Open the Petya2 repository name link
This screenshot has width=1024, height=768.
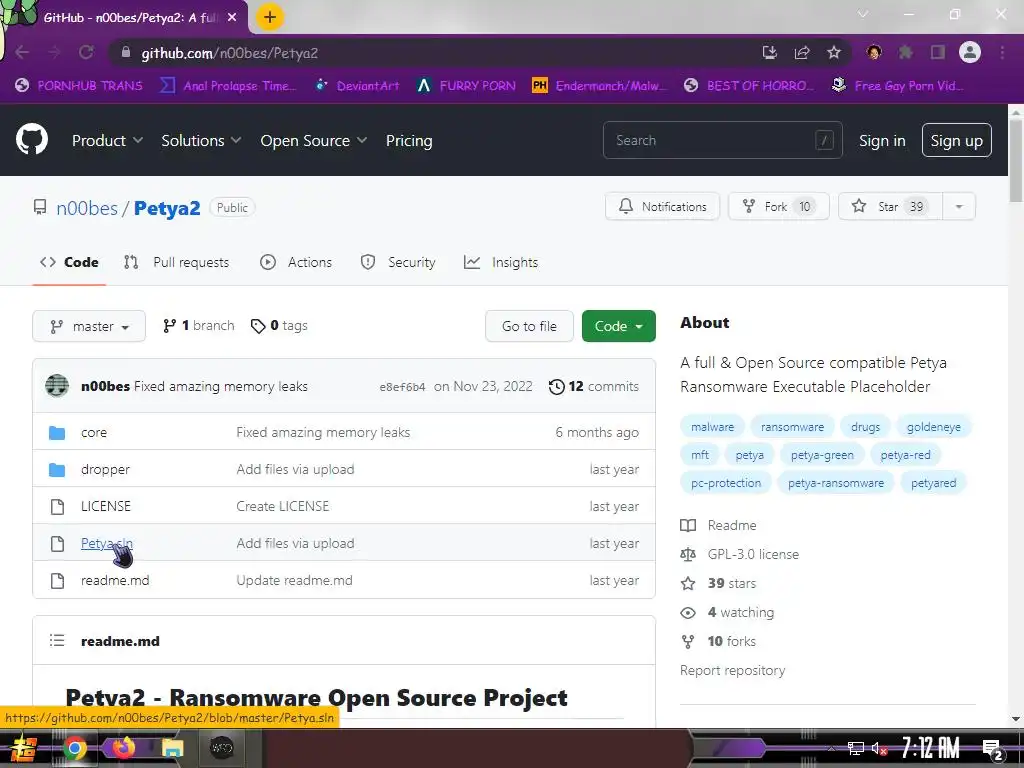tap(167, 208)
